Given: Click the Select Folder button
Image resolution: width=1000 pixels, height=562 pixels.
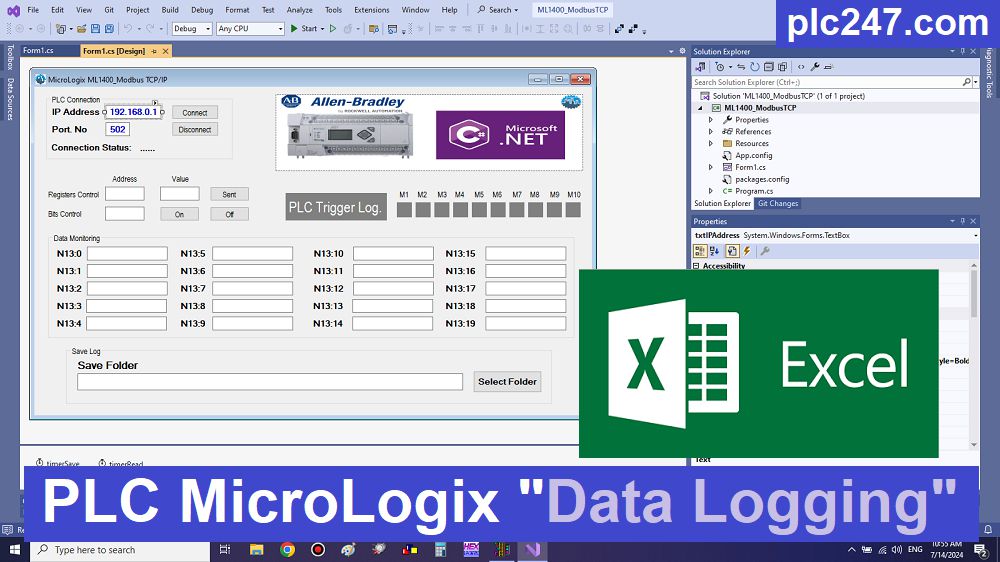Looking at the screenshot, I should coord(507,381).
